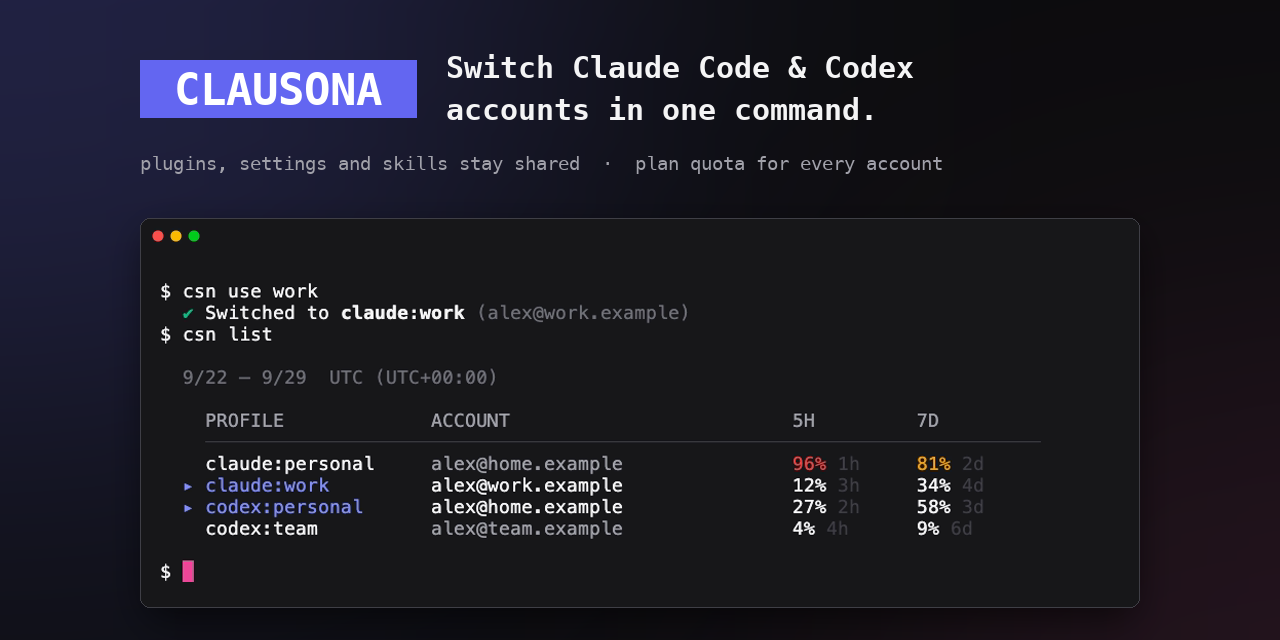1280x640 pixels.
Task: Click alex@work.example in the account column
Action: coord(527,486)
